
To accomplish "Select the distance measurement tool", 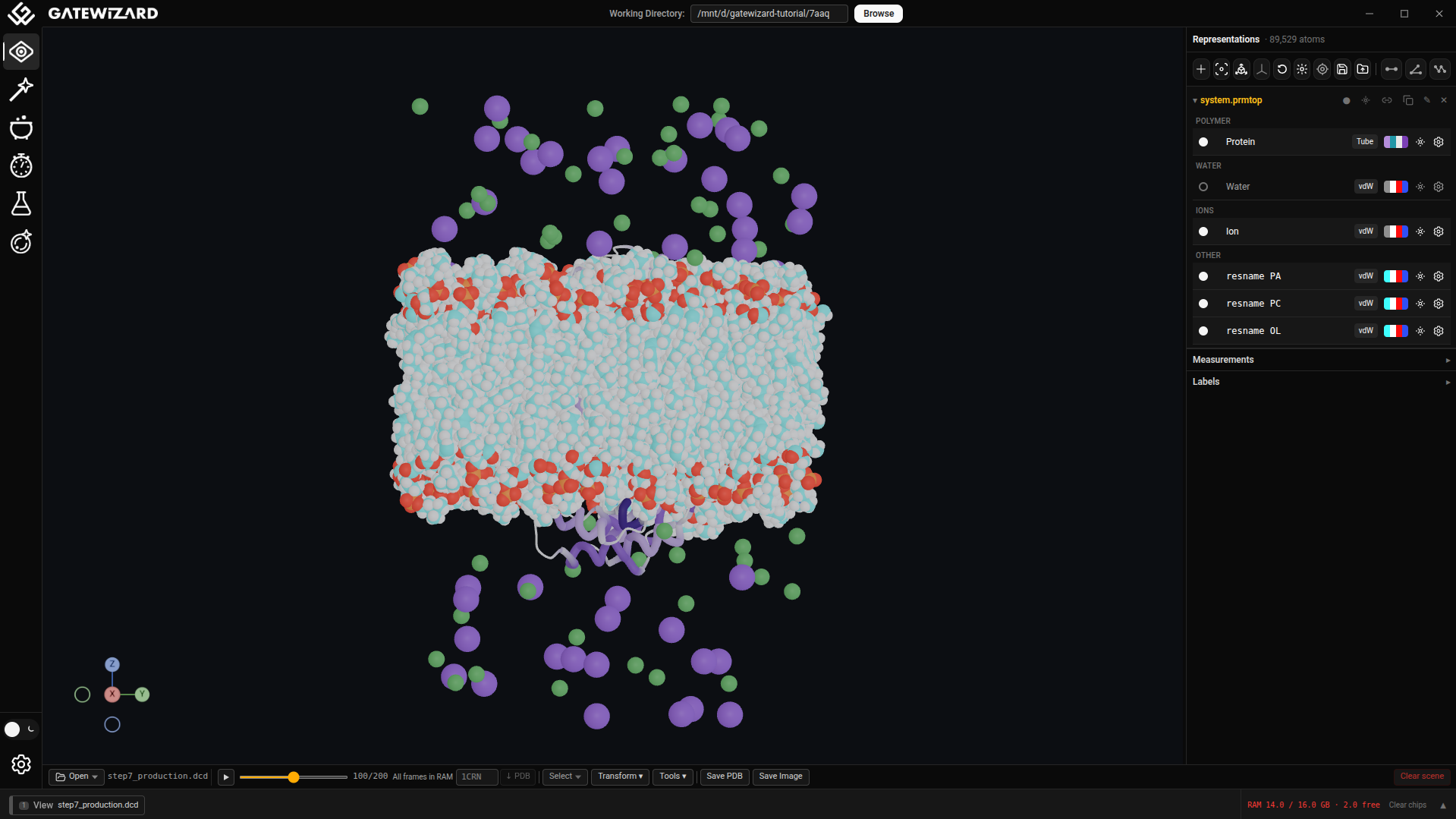I will [x=1392, y=69].
